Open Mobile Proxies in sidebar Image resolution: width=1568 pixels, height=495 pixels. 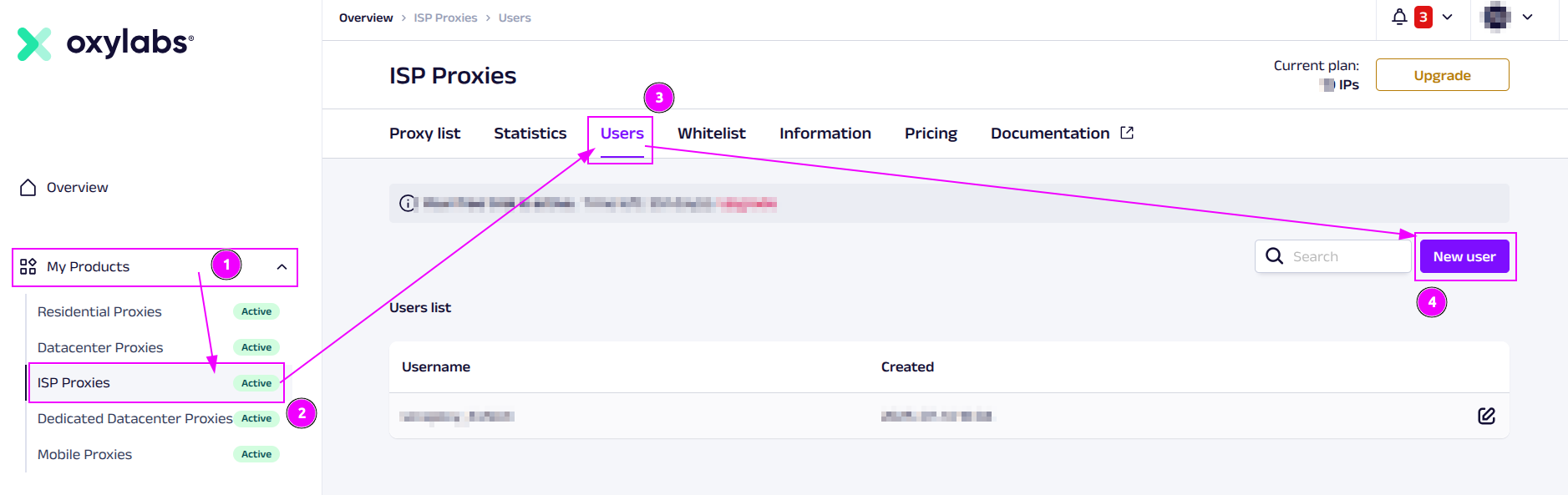pyautogui.click(x=84, y=454)
